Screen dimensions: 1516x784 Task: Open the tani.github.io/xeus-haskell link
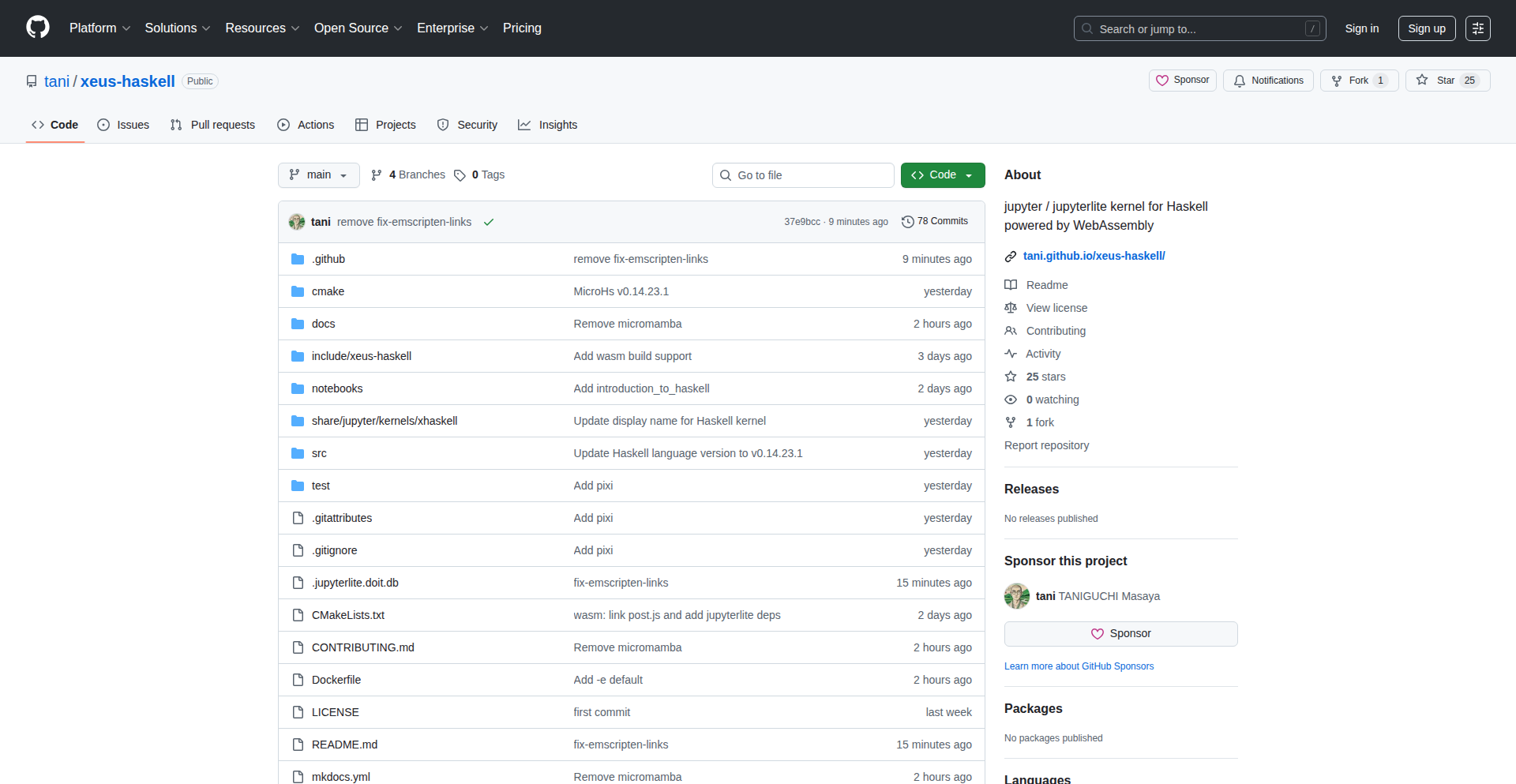pyautogui.click(x=1094, y=256)
